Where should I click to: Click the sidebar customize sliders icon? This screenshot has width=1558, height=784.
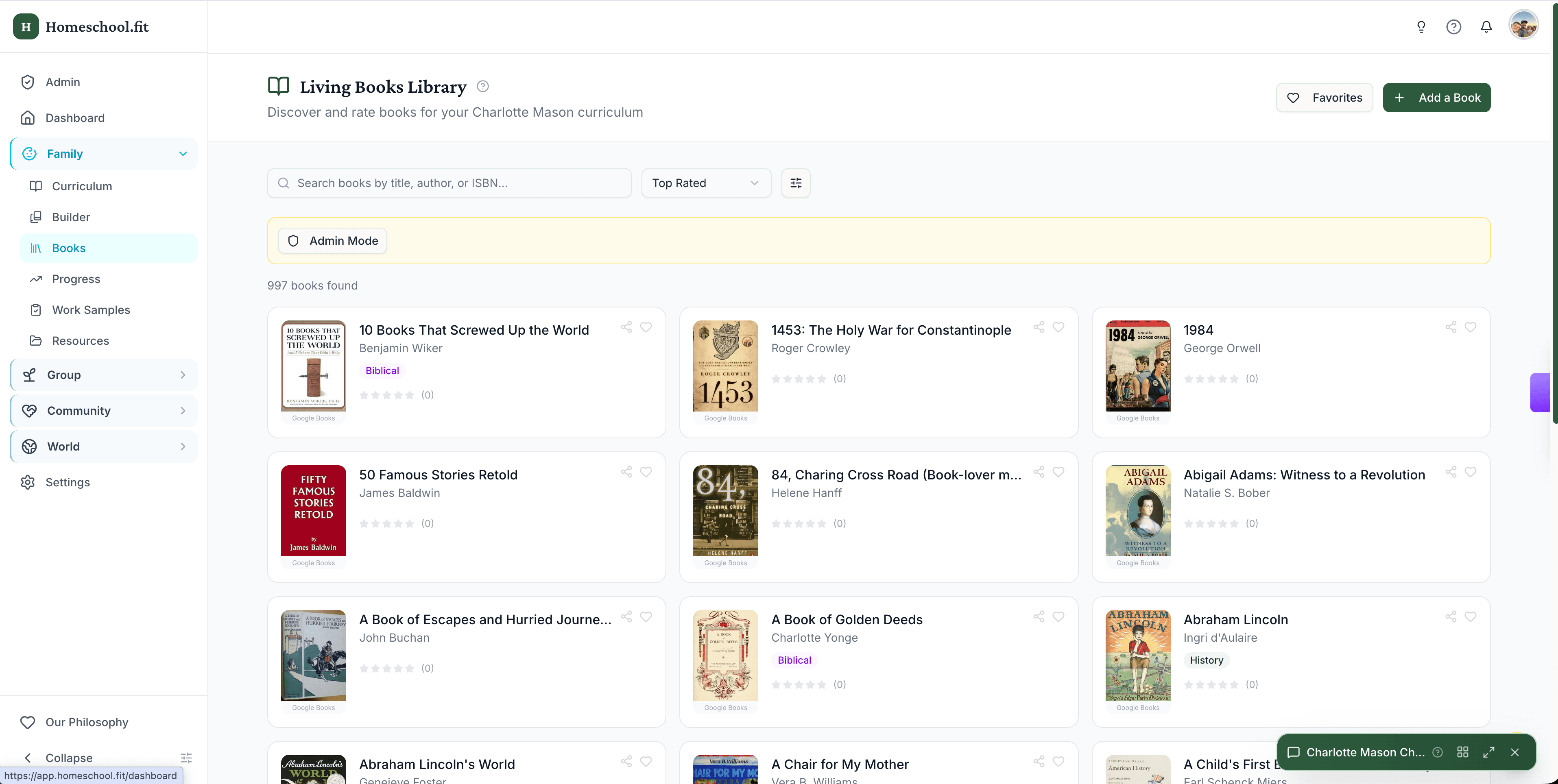click(186, 758)
